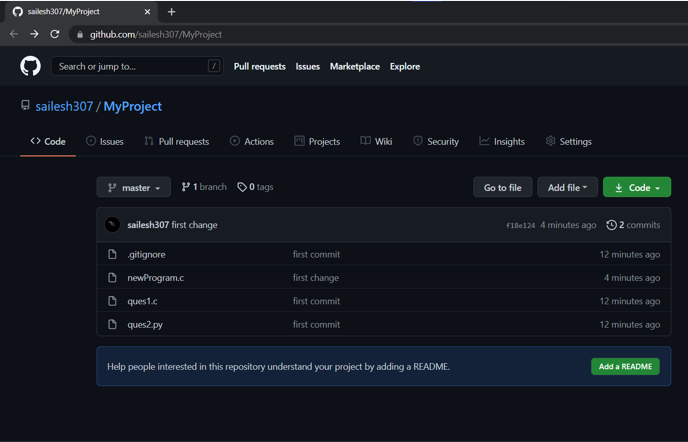Screen dimensions: 688x442
Task: Open the Insights tab
Action: pyautogui.click(x=502, y=141)
